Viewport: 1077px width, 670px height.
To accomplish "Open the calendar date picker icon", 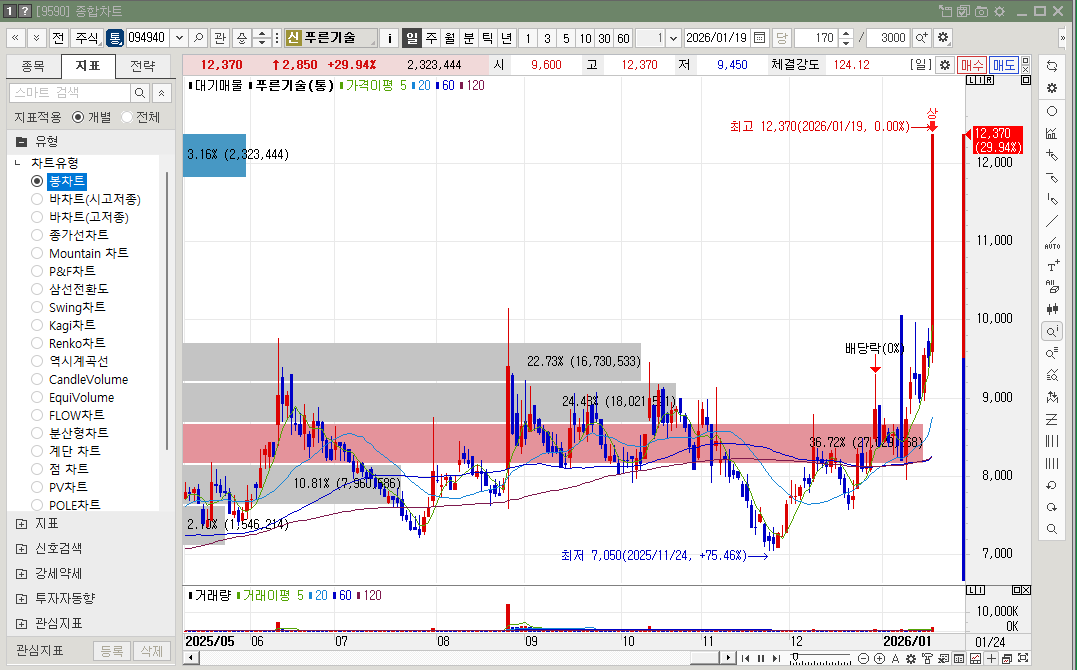I will (759, 38).
